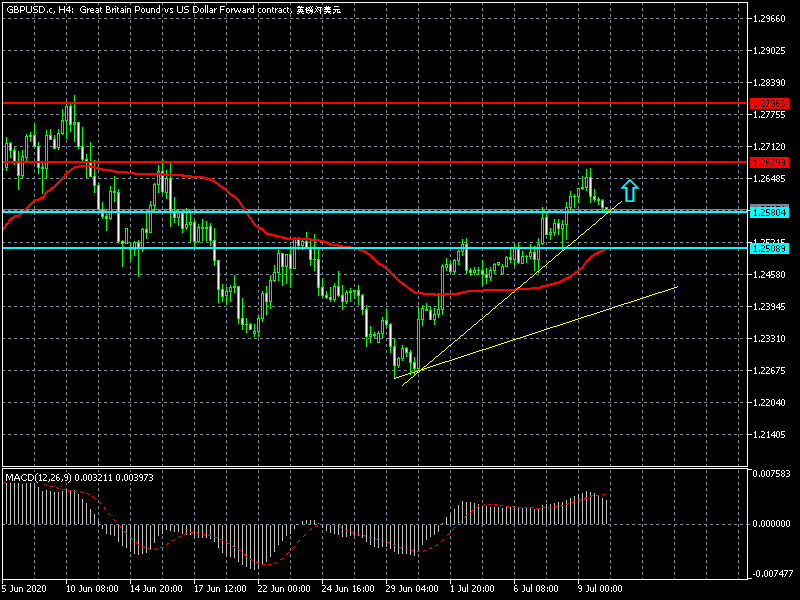Viewport: 800px width, 600px height.
Task: Select the lower red resistance line near 1.26799
Action: [x=400, y=161]
